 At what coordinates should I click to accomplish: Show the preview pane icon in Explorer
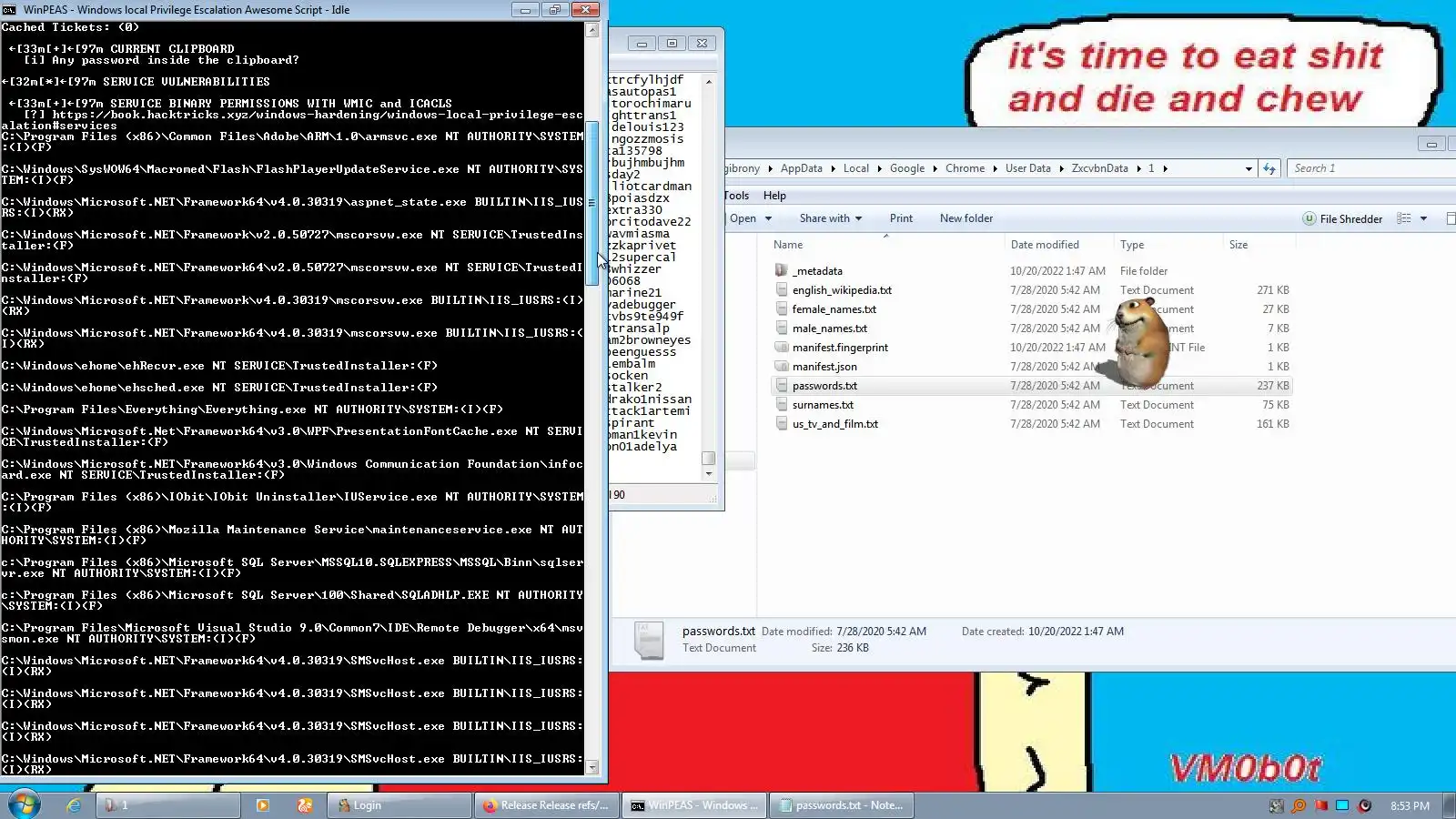pos(1451,218)
